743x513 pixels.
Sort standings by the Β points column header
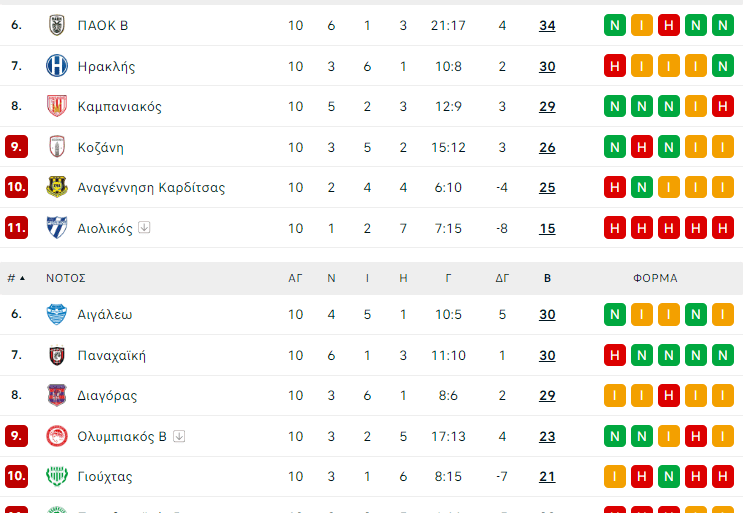[x=547, y=278]
